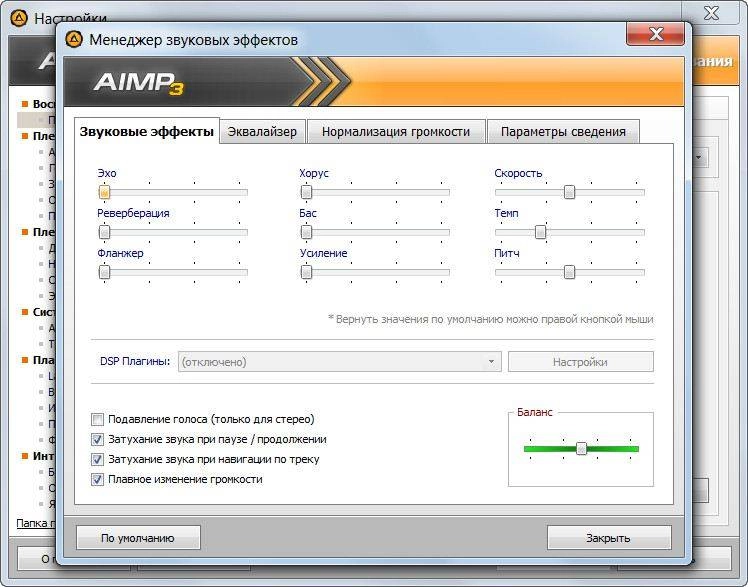
Task: Toggle Затухание звука при паузе / продолжении
Action: (97, 440)
